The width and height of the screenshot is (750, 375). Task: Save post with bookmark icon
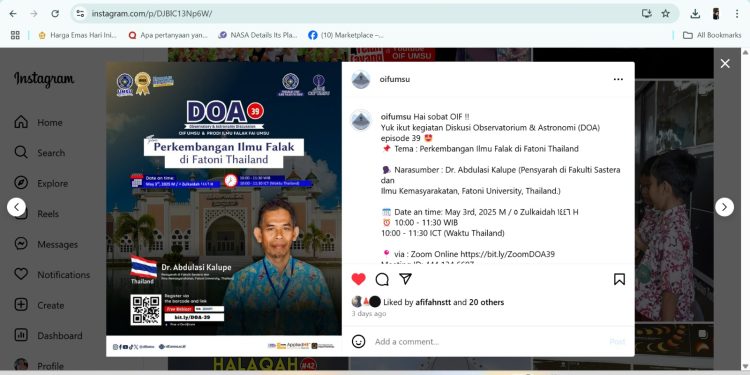[x=619, y=279]
